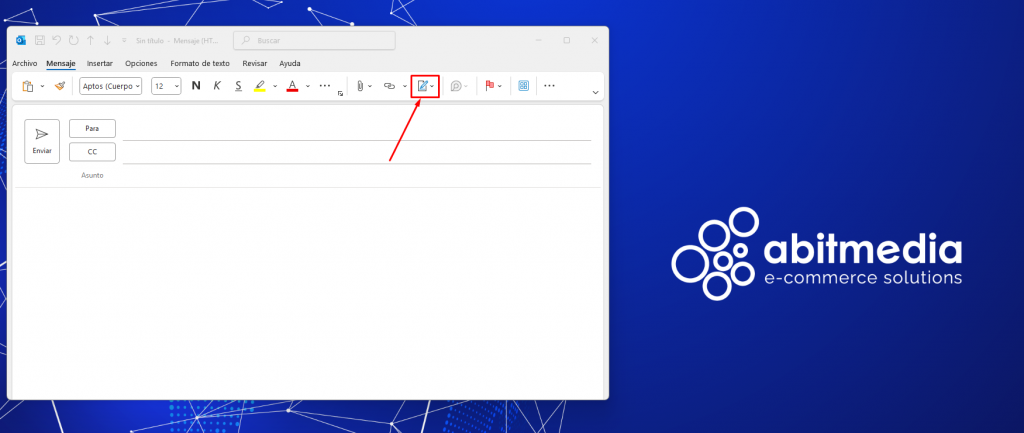Image resolution: width=1024 pixels, height=433 pixels.
Task: Apply the yellow text highlight color
Action: pos(260,86)
